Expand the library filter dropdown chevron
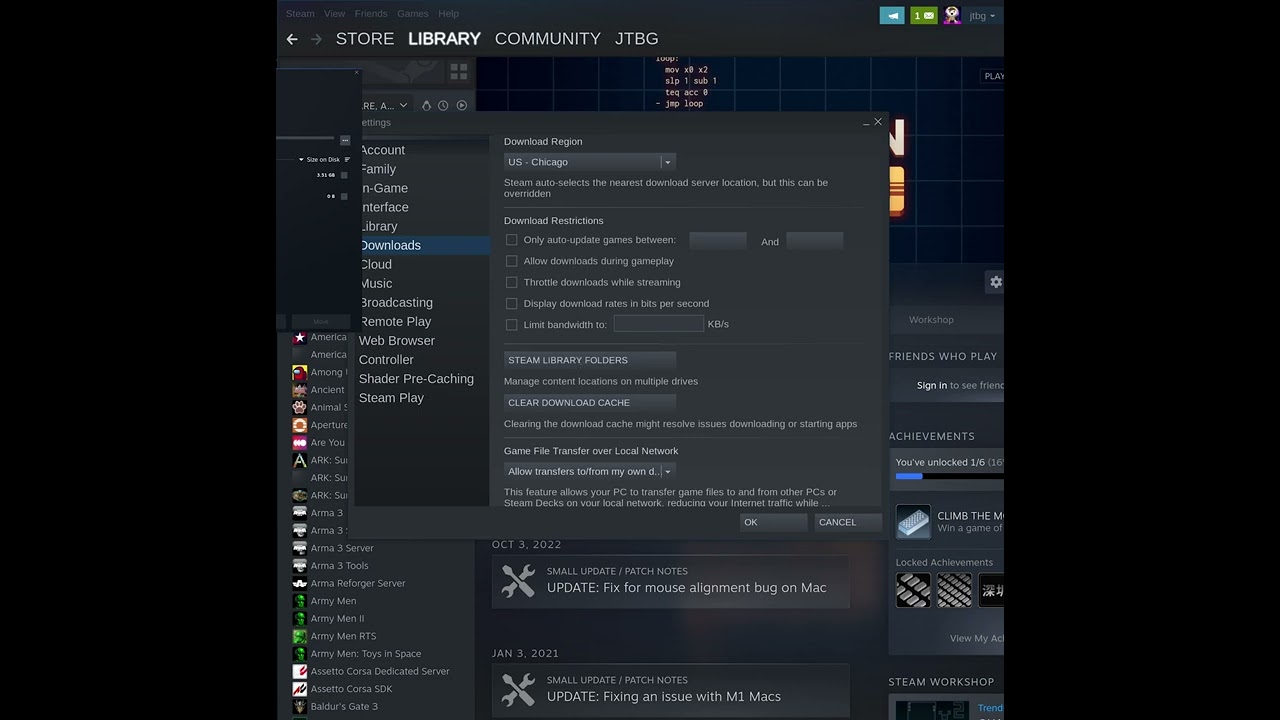The image size is (1280, 720). click(403, 105)
